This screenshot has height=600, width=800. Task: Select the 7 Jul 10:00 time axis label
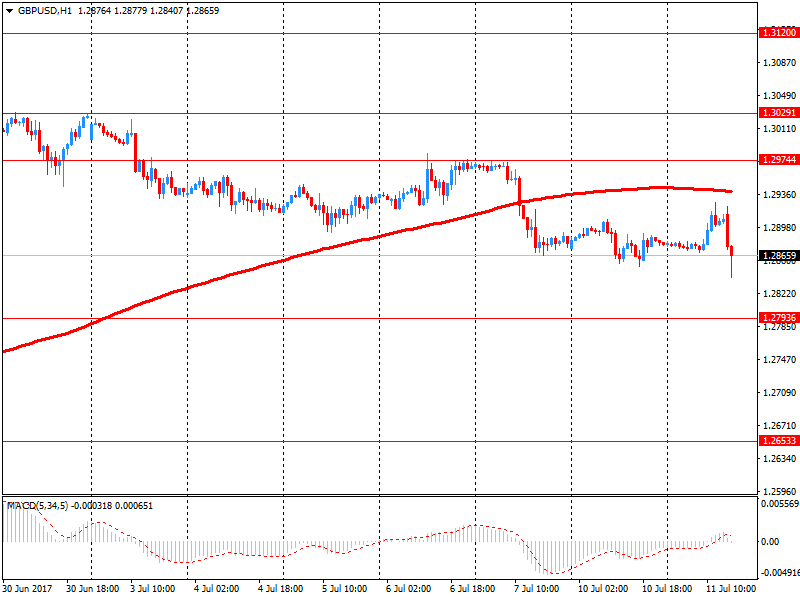pos(536,589)
